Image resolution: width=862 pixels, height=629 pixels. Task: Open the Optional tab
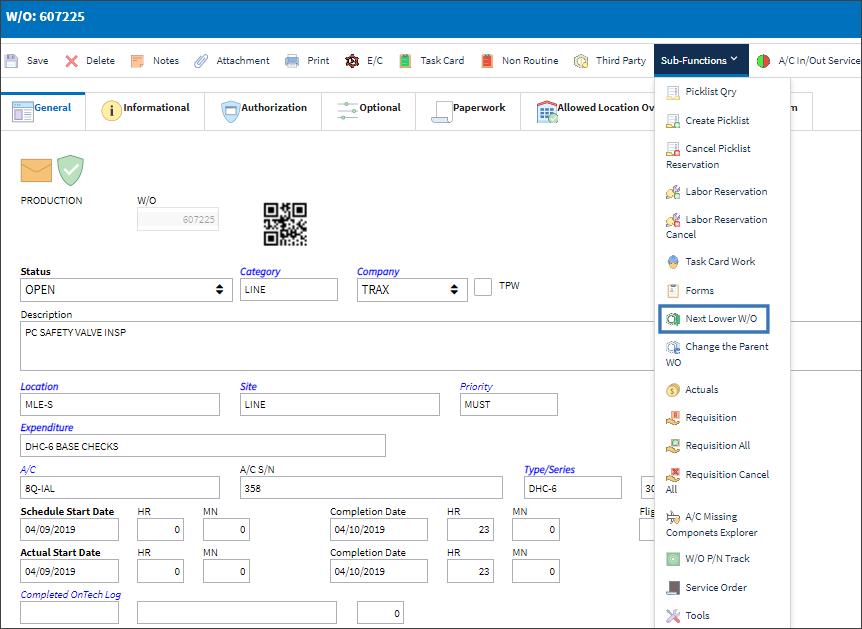tap(369, 110)
